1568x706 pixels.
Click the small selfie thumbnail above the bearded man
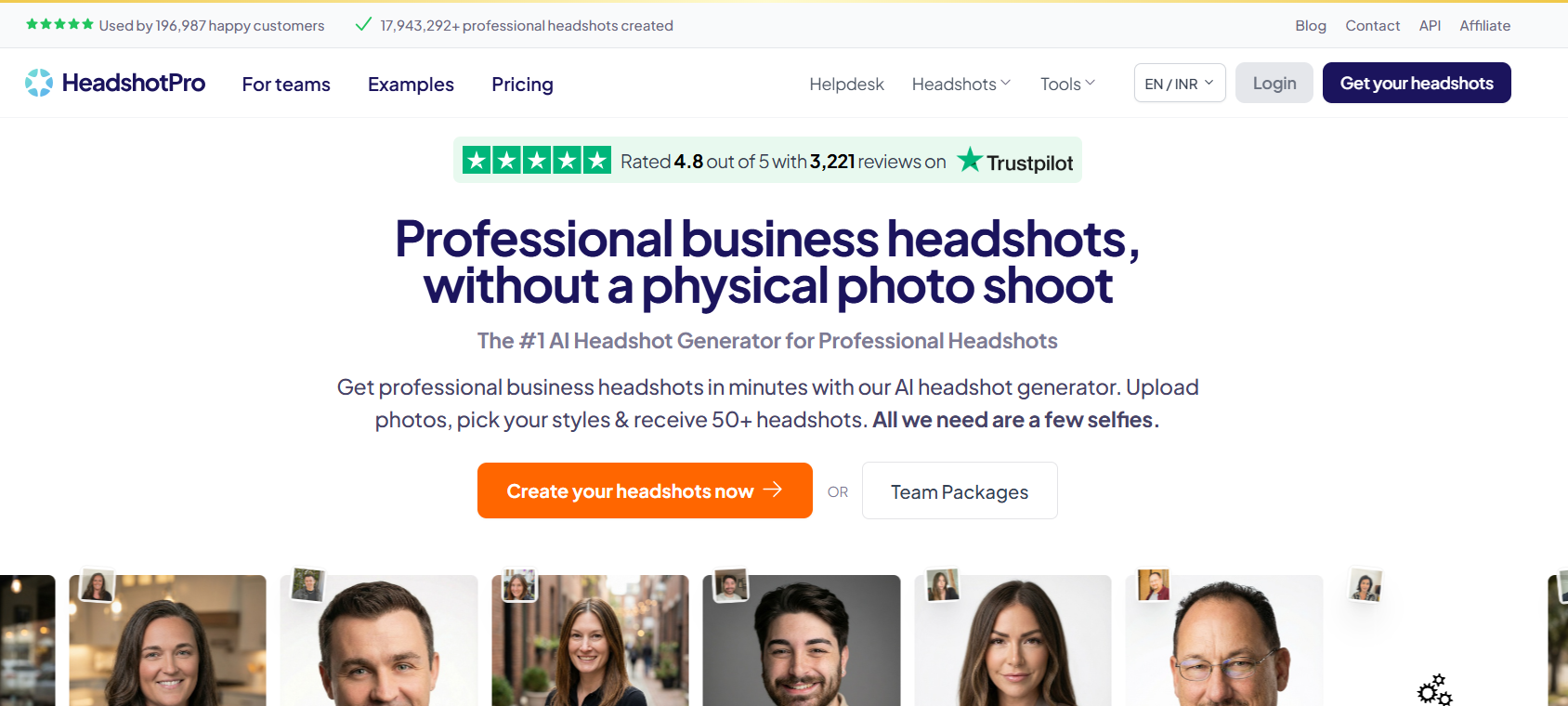[731, 585]
